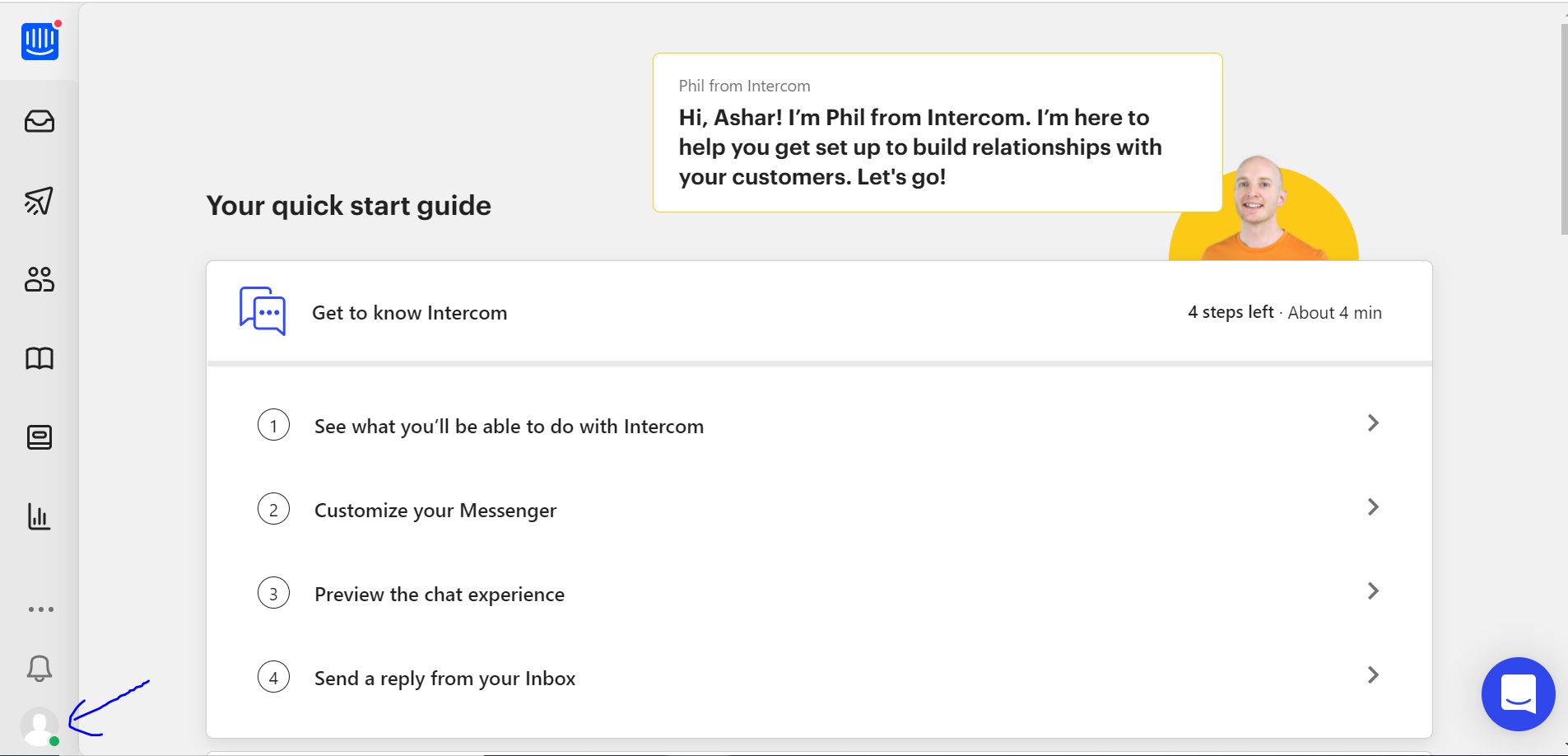
Task: Open the user profile avatar
Action: tap(40, 727)
